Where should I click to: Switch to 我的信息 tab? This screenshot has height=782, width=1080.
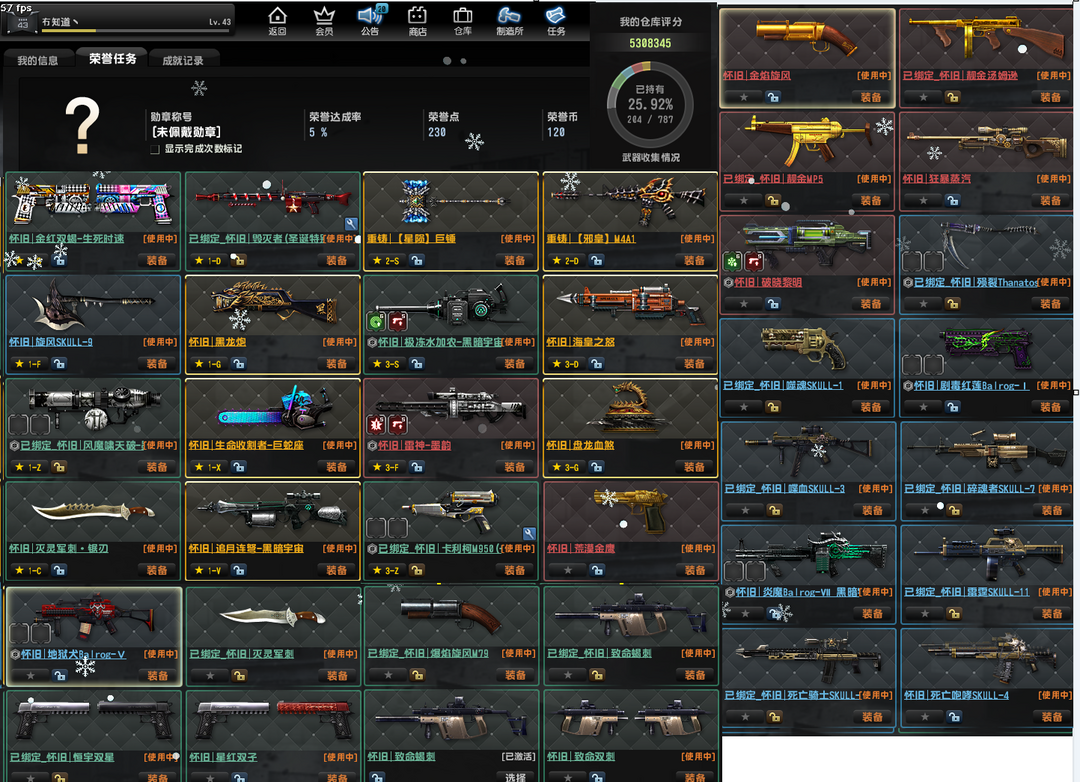pyautogui.click(x=38, y=61)
